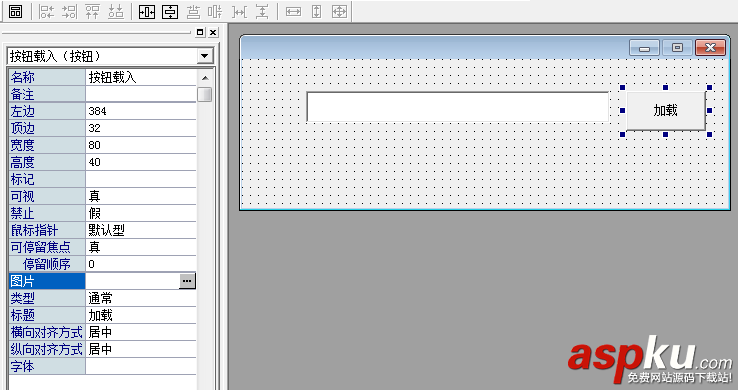The image size is (738, 390).
Task: Click the form preview toolbar icon
Action: coord(16,11)
